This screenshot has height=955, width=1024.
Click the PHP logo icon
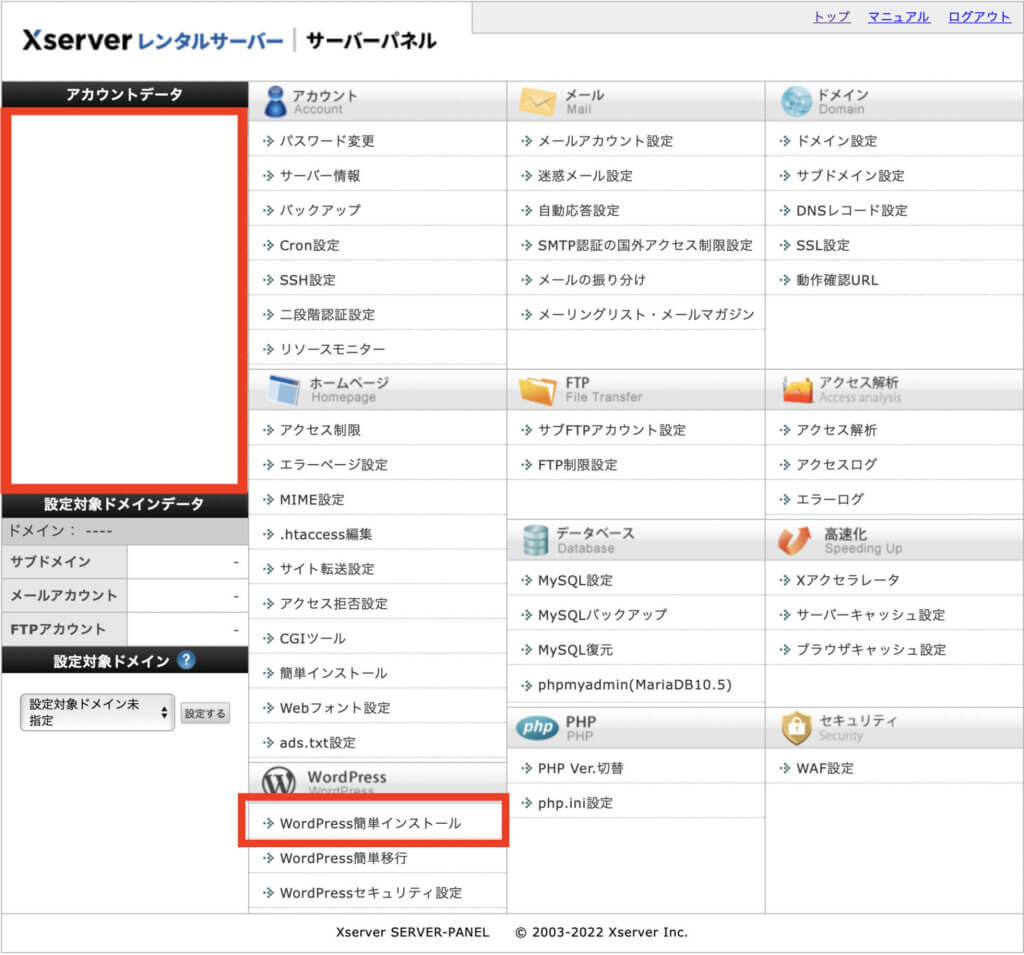point(537,728)
